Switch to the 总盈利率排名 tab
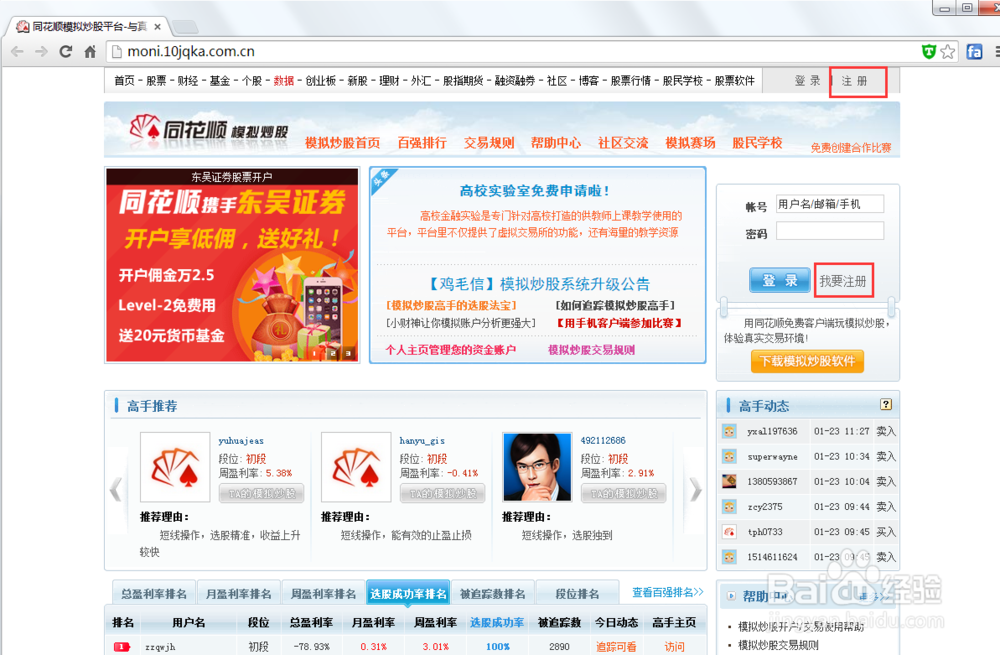Image resolution: width=1000 pixels, height=655 pixels. point(154,593)
